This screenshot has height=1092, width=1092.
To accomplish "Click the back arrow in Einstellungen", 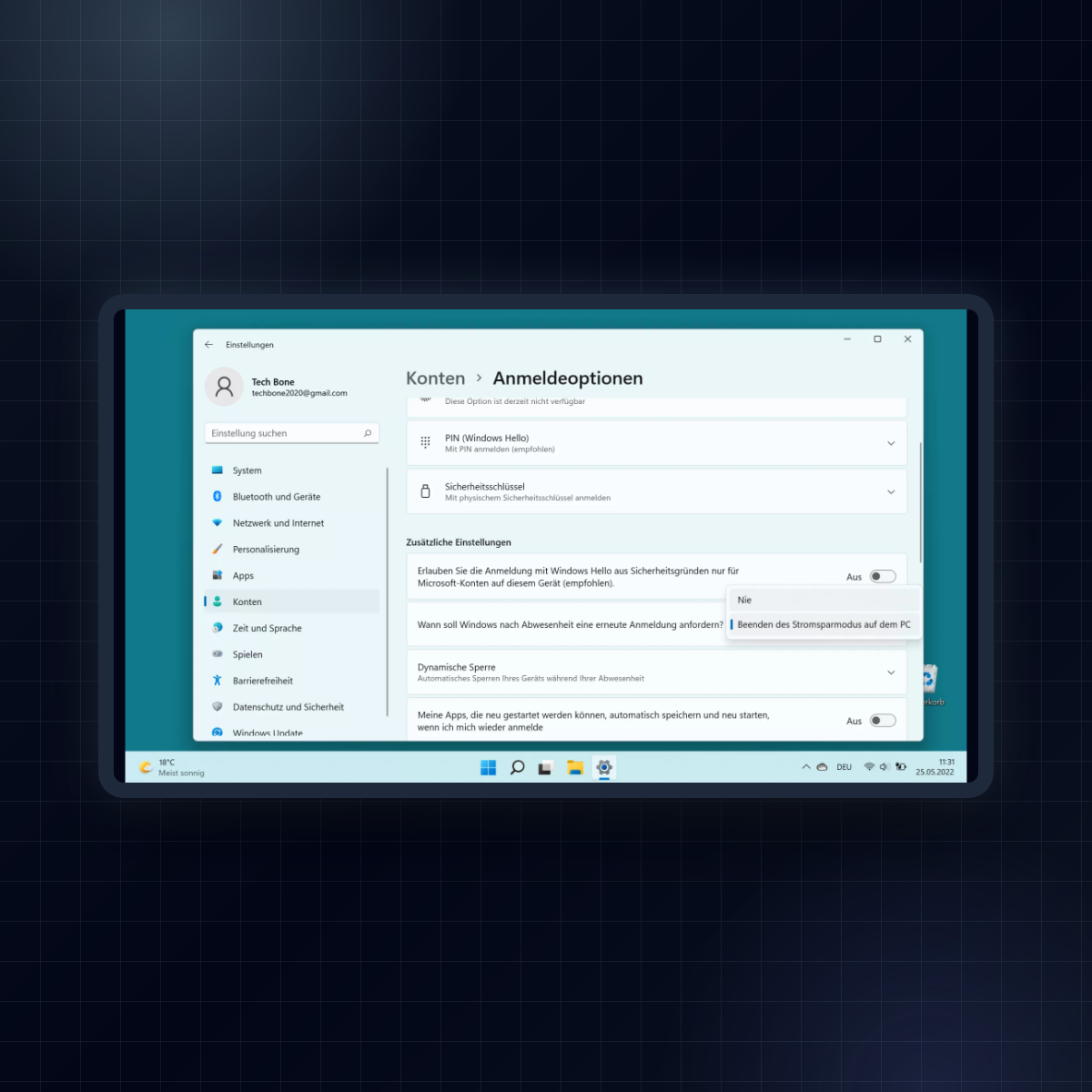I will pos(208,345).
